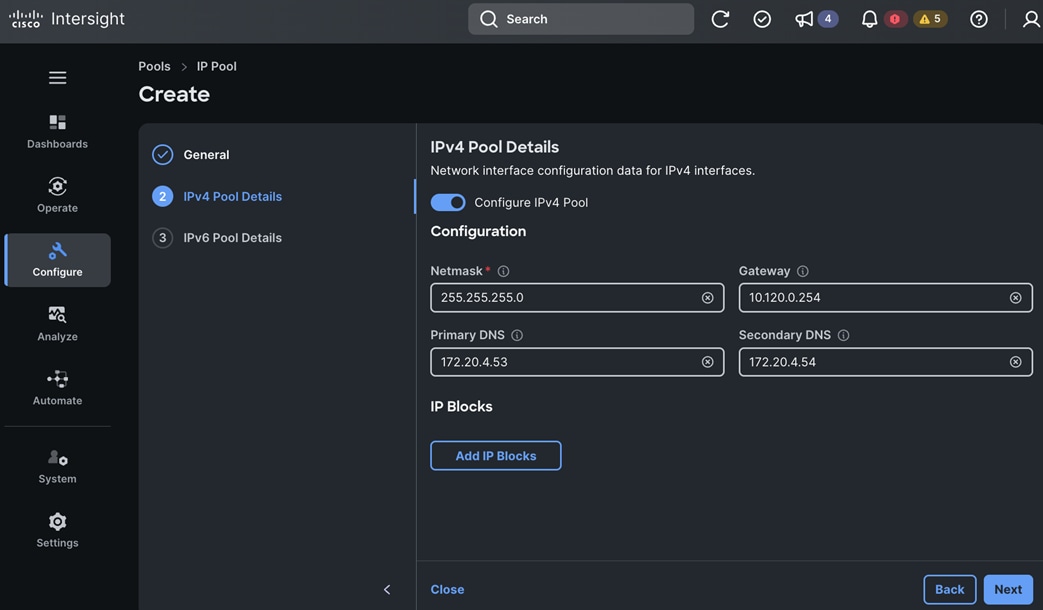1043x610 pixels.
Task: Disable the Configure IPv4 Pool toggle
Action: (x=448, y=202)
